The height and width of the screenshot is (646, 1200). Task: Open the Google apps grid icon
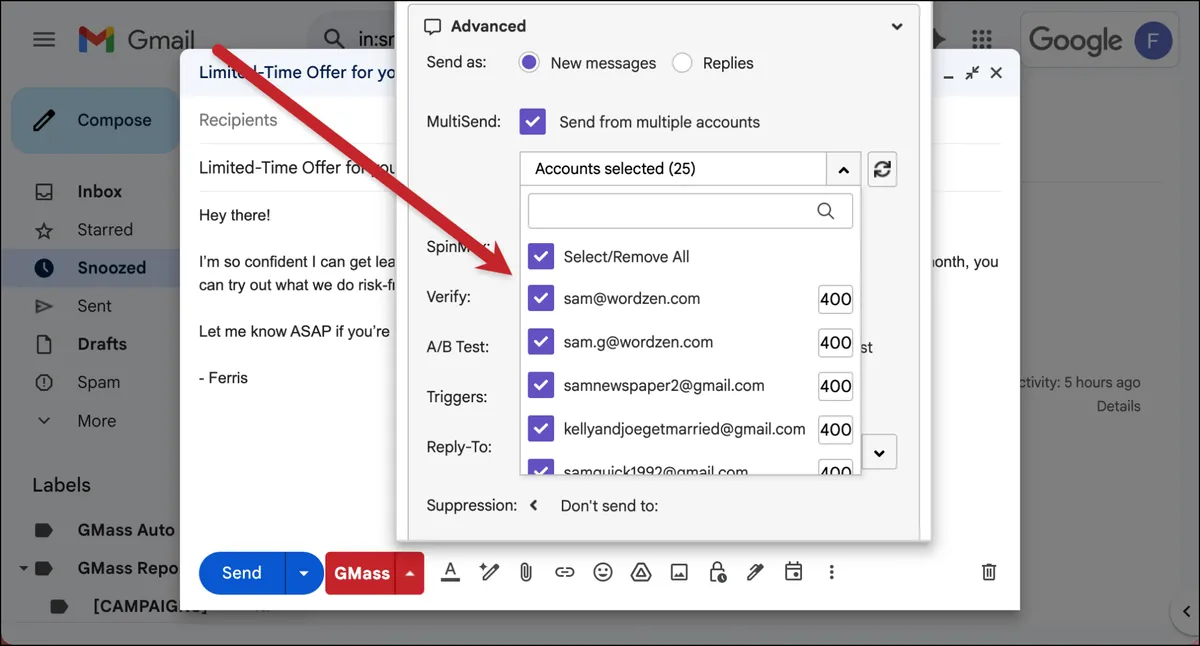[982, 39]
